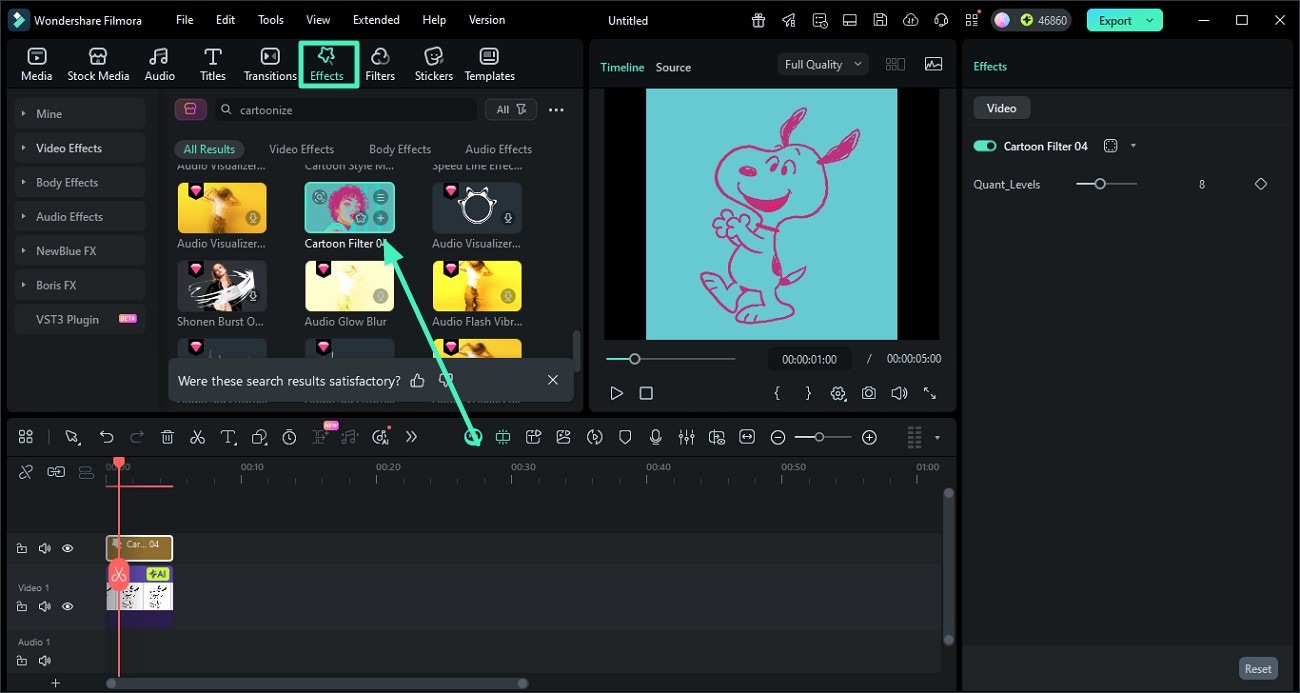Open the All filter dropdown next to search
The height and width of the screenshot is (693, 1300).
[510, 109]
